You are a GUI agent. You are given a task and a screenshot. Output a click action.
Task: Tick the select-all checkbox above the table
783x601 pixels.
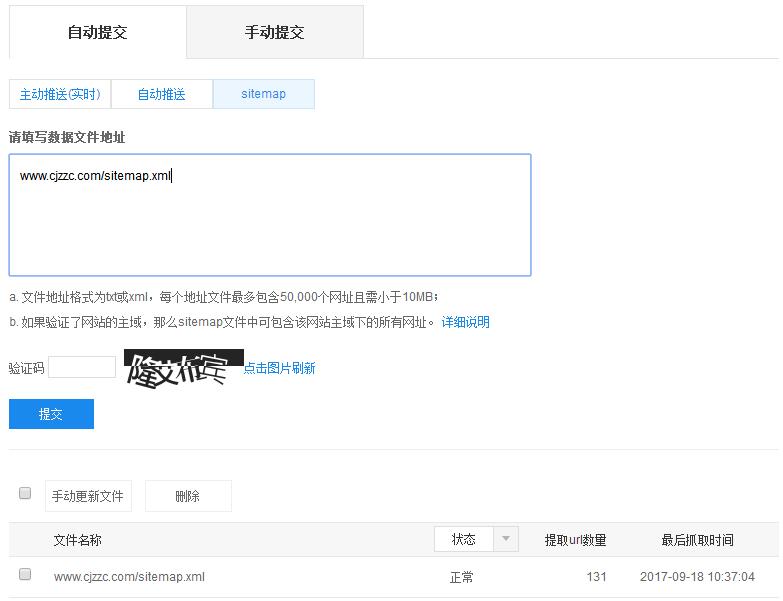[x=25, y=493]
